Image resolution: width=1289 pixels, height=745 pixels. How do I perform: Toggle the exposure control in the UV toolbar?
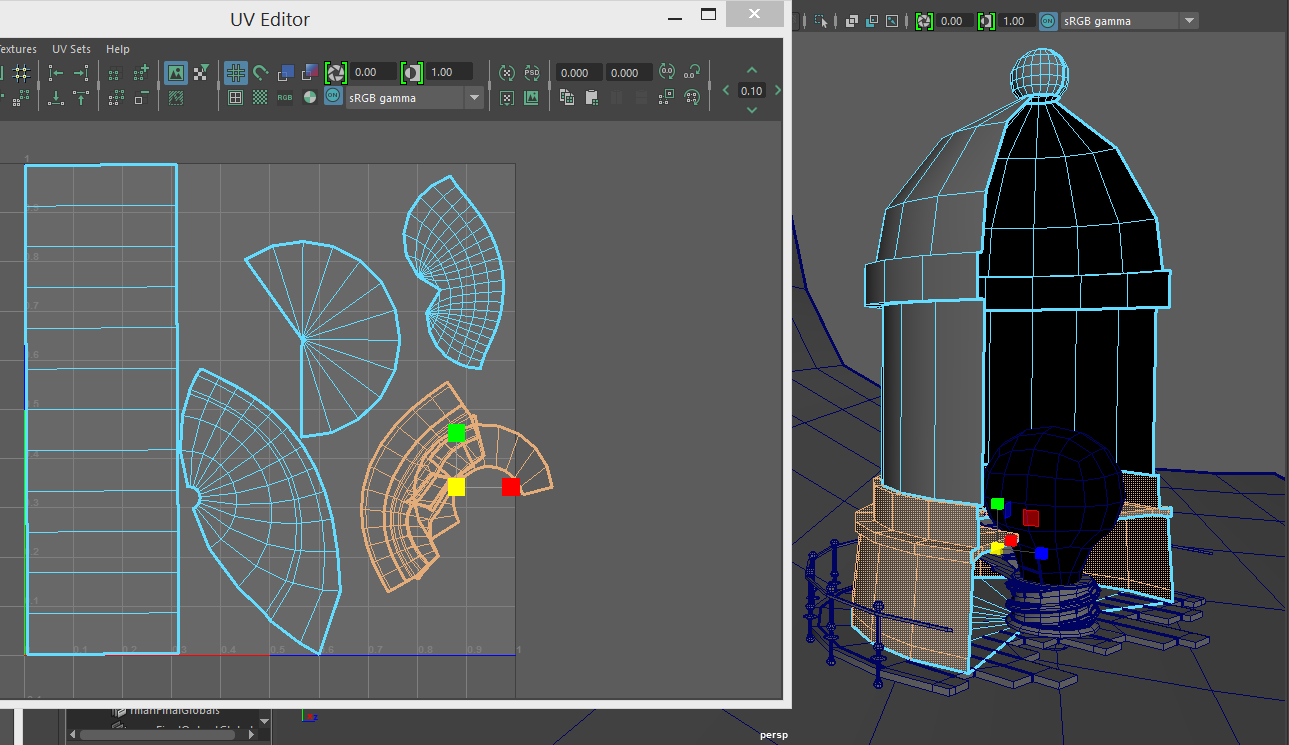[336, 72]
